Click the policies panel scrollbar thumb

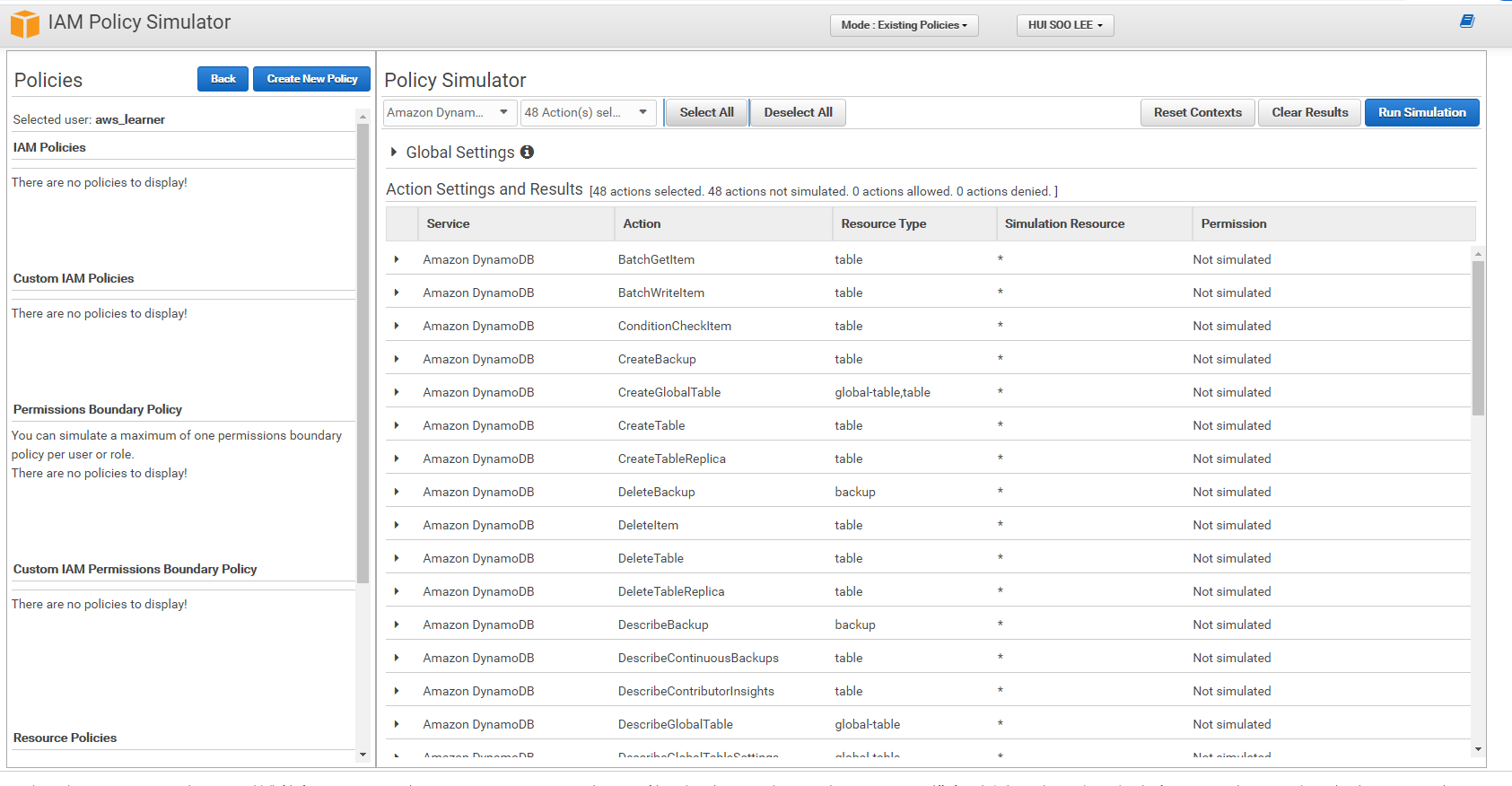pos(363,353)
